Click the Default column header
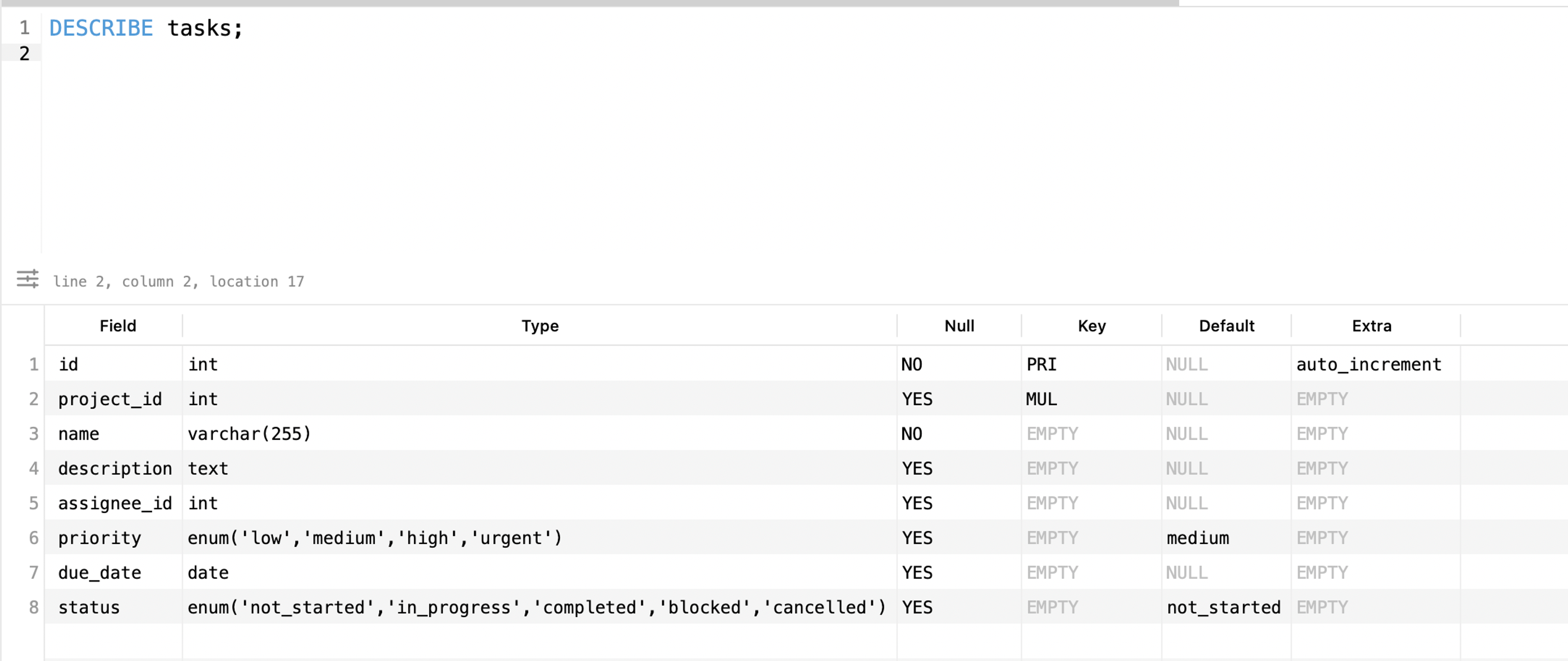 pos(1226,326)
